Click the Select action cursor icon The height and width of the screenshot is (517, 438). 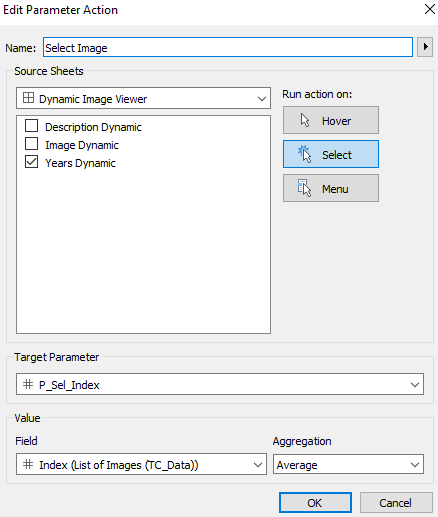tap(304, 154)
